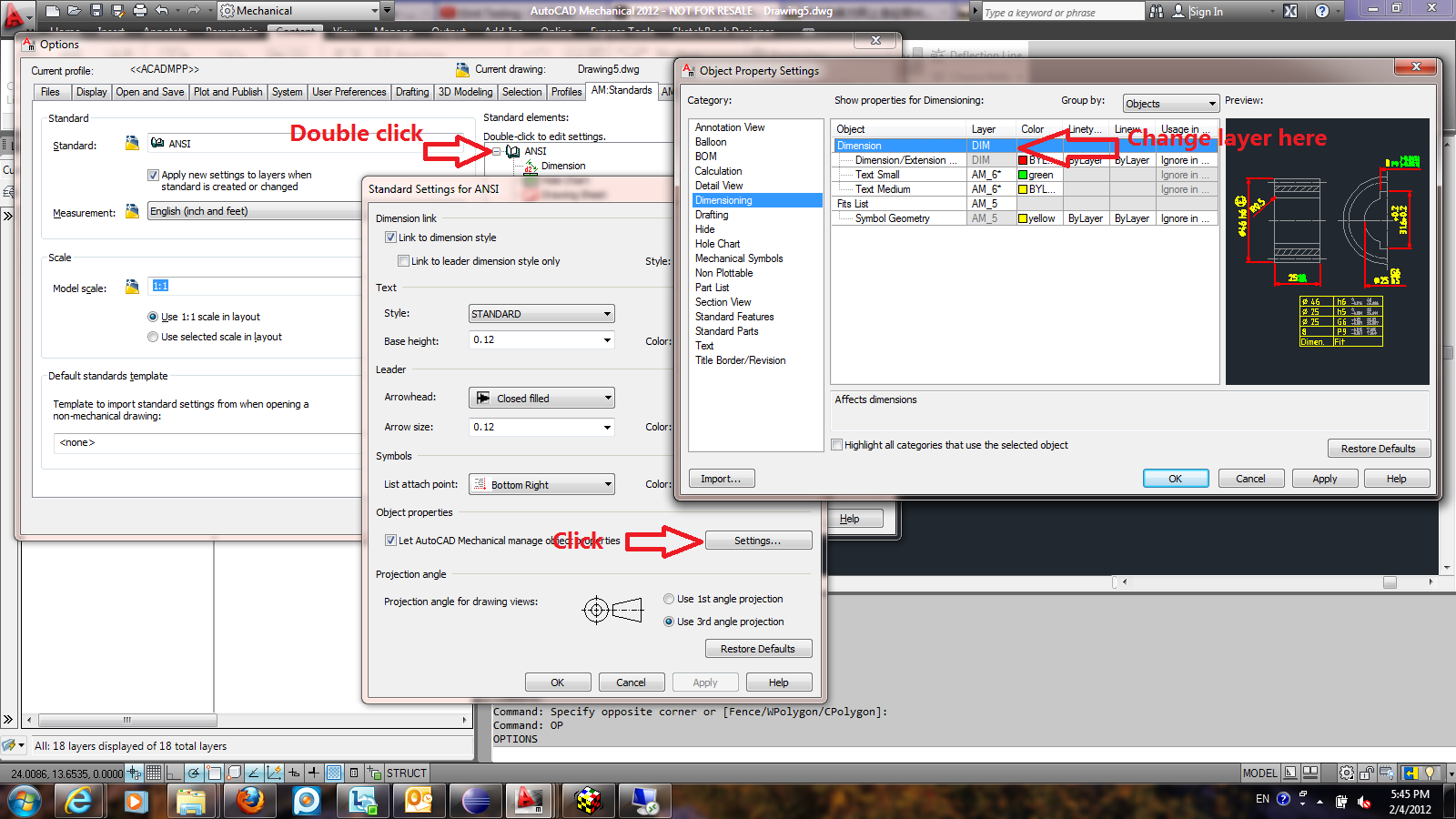This screenshot has width=1456, height=819.
Task: Toggle Grid Display in the status bar
Action: pos(154,773)
